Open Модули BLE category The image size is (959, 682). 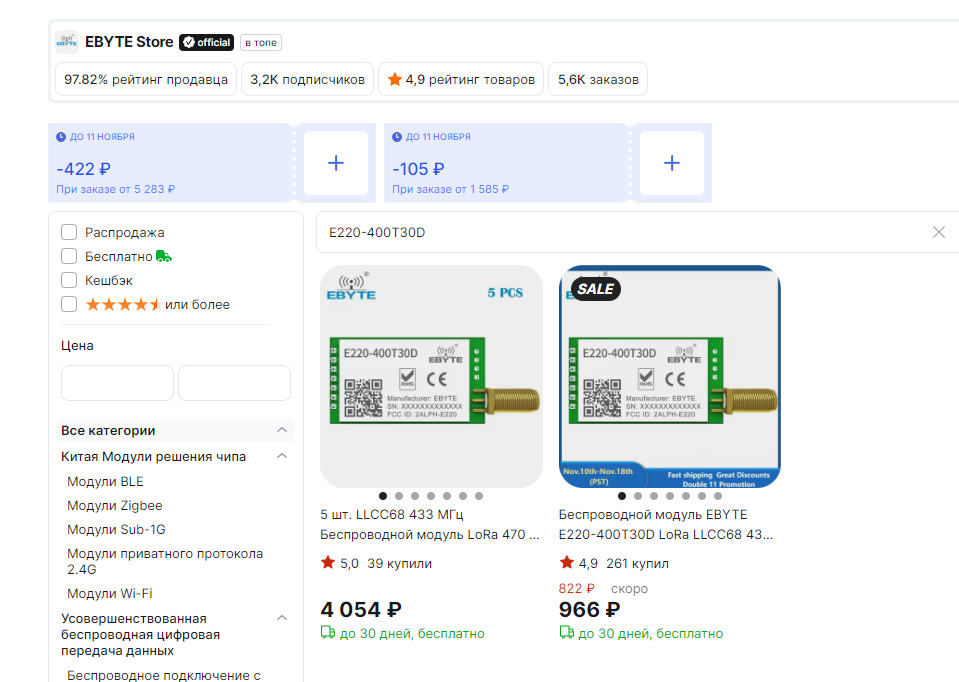coord(105,481)
